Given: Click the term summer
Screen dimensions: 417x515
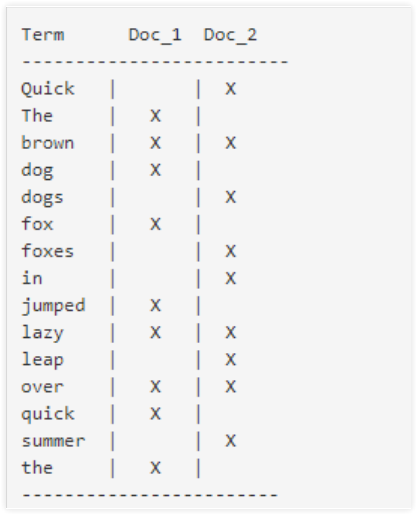Looking at the screenshot, I should 53,441.
